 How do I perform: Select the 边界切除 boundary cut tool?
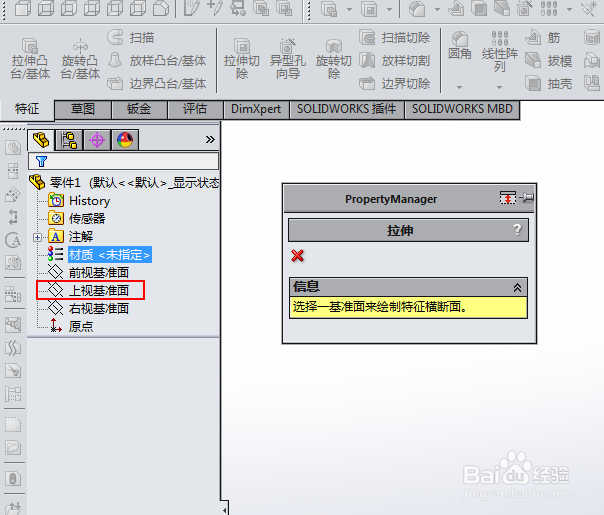[x=395, y=84]
